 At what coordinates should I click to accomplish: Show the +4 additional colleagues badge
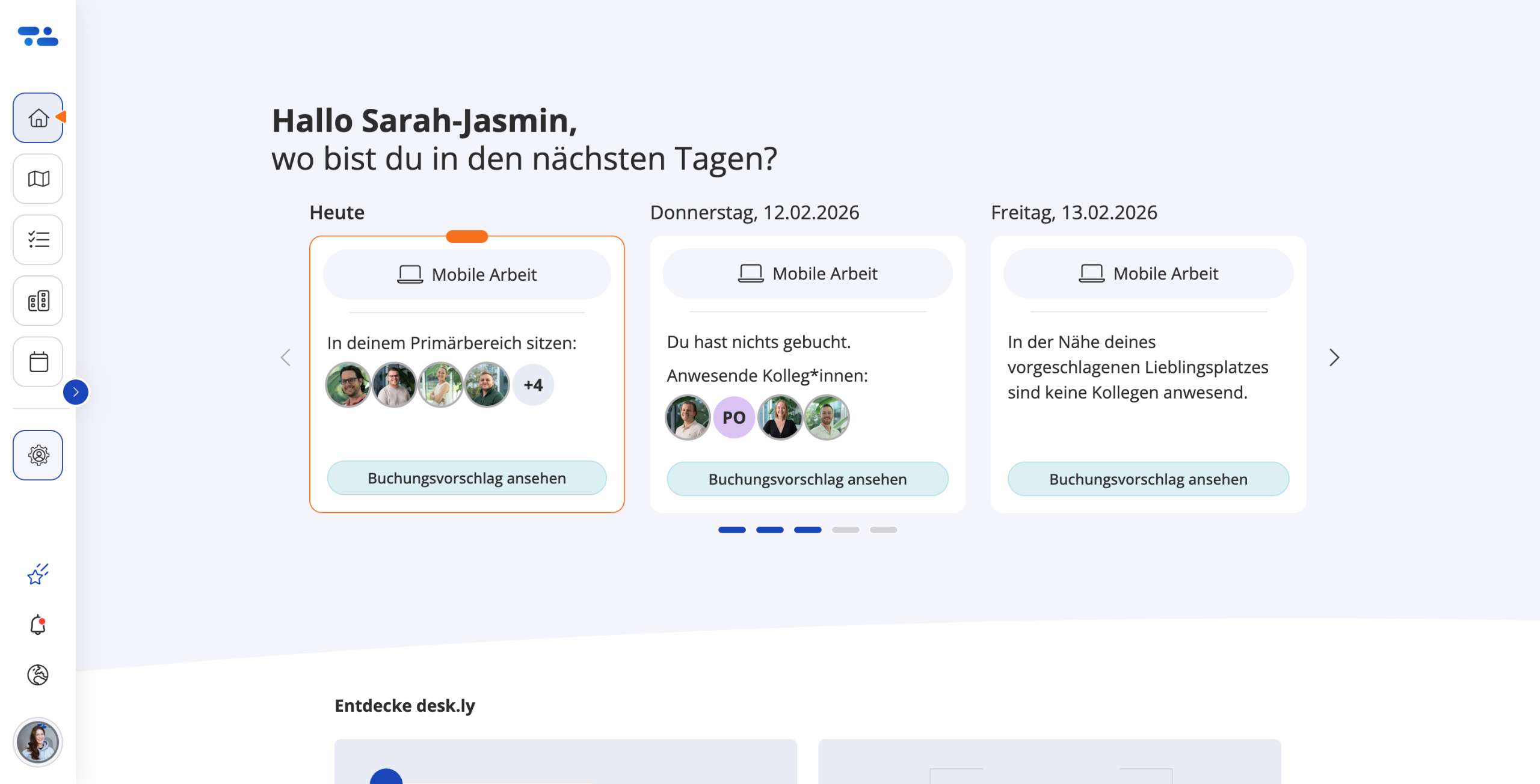click(533, 385)
